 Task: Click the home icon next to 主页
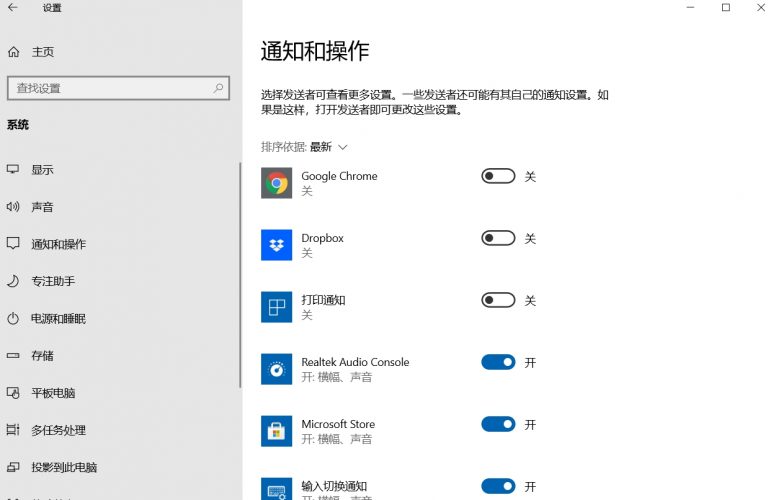[14, 51]
